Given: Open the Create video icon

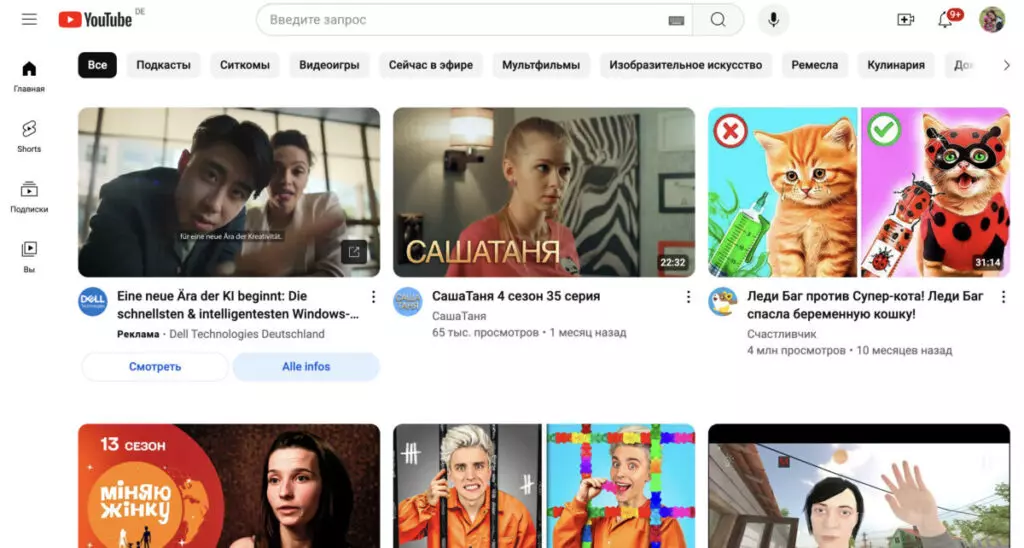Looking at the screenshot, I should [x=905, y=20].
